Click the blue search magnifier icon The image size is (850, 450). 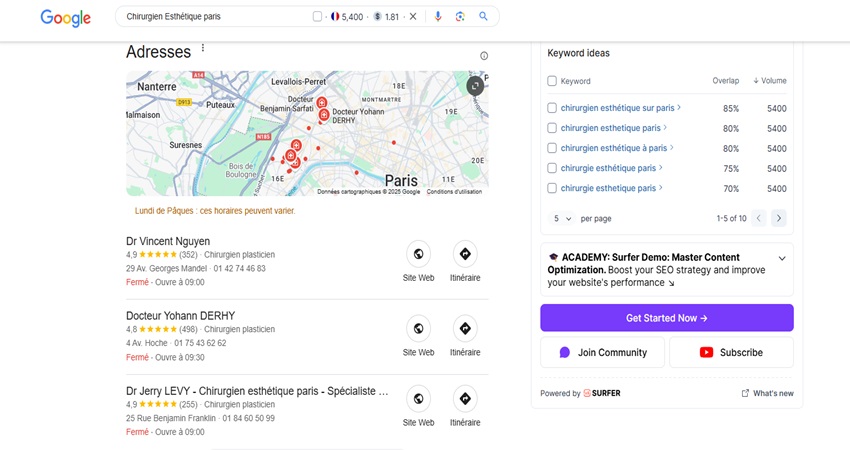(483, 16)
